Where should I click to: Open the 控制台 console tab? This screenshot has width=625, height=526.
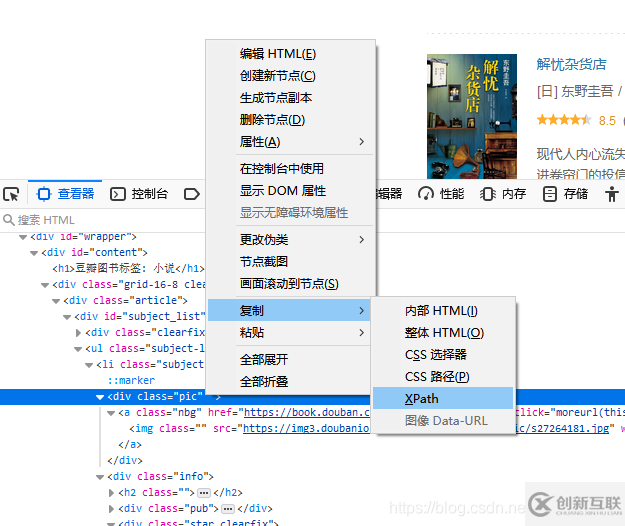[139, 194]
